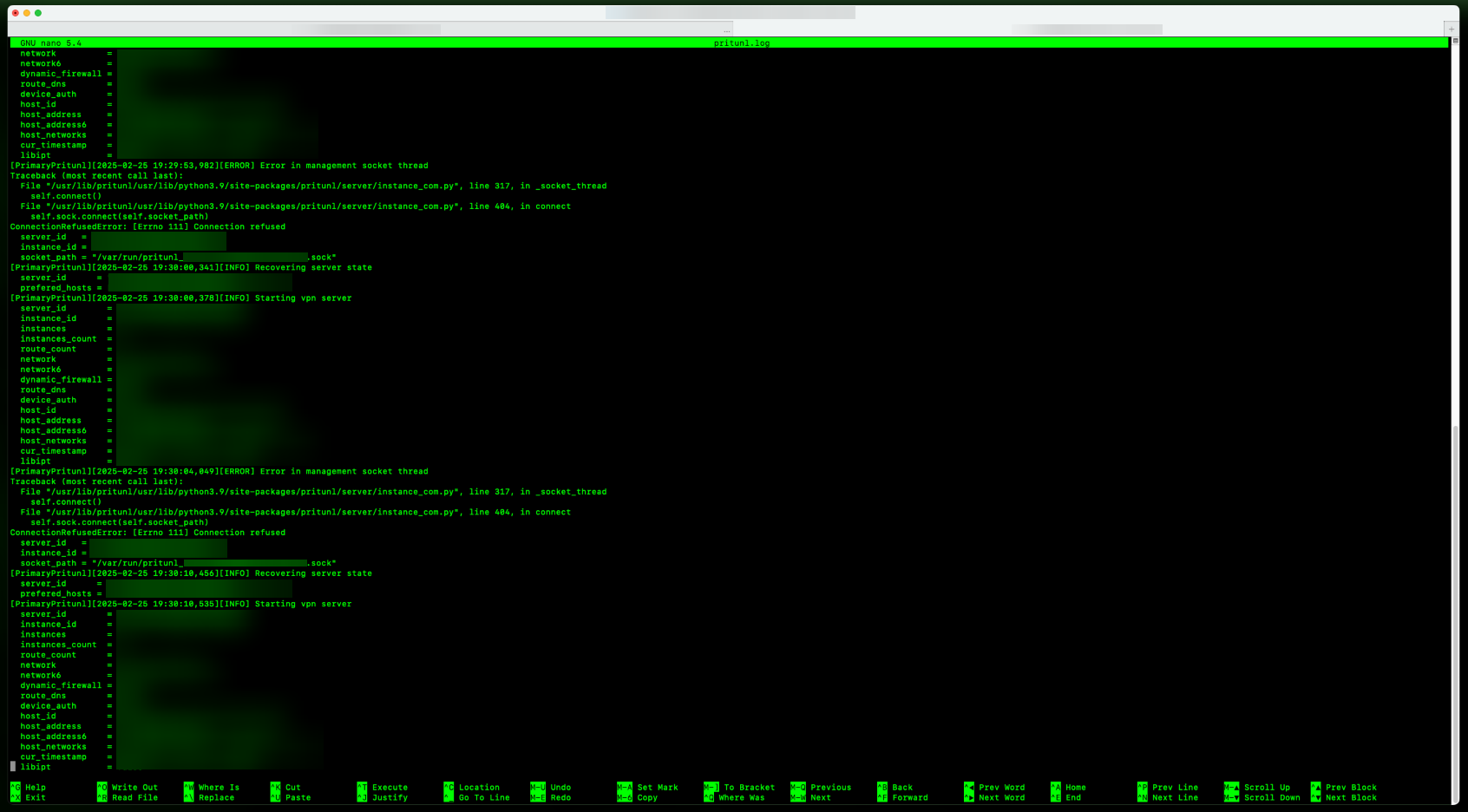
Task: Click the terminal vertical scrollbar thumb
Action: click(1455, 614)
